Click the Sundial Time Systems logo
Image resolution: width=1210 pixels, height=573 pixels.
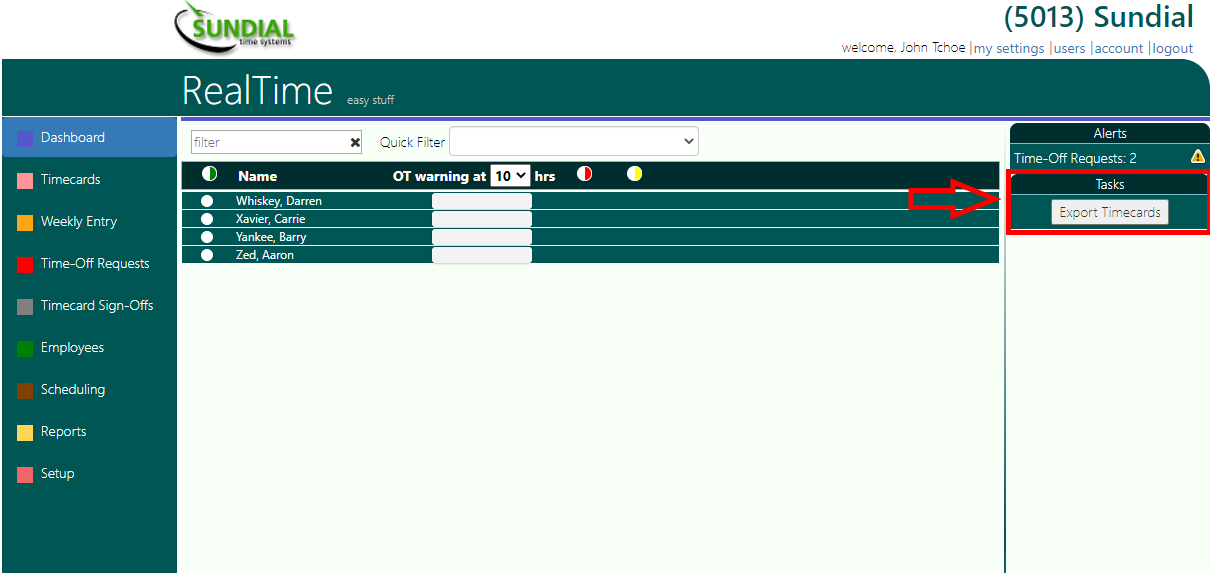point(234,27)
